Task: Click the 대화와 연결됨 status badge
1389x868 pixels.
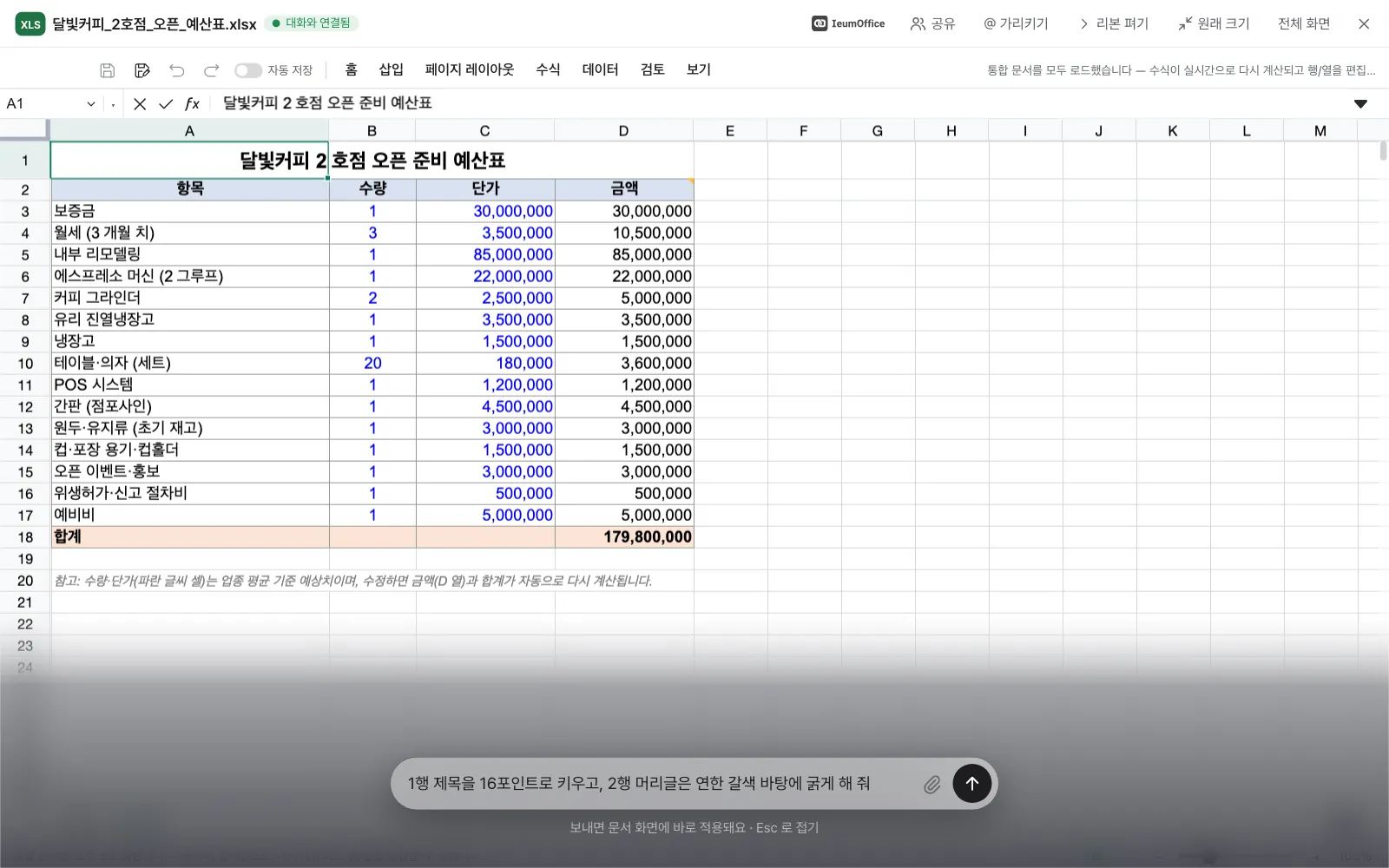Action: point(312,23)
